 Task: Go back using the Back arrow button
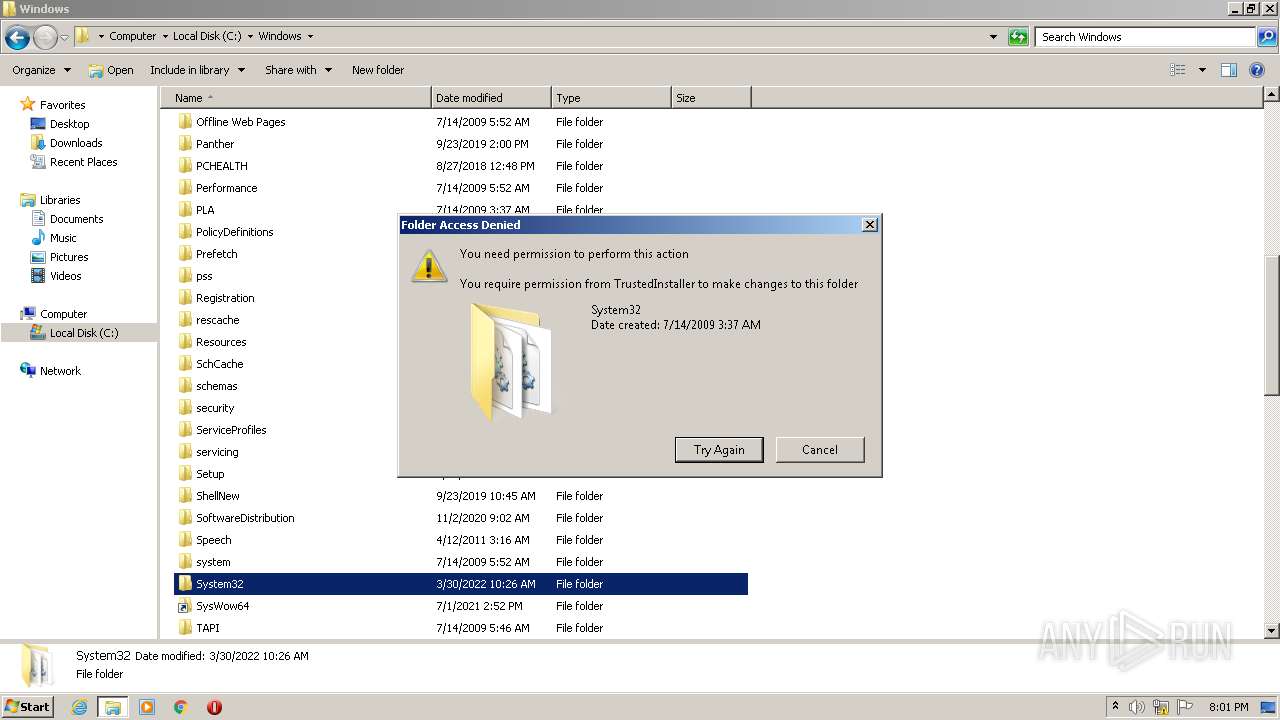tap(17, 38)
